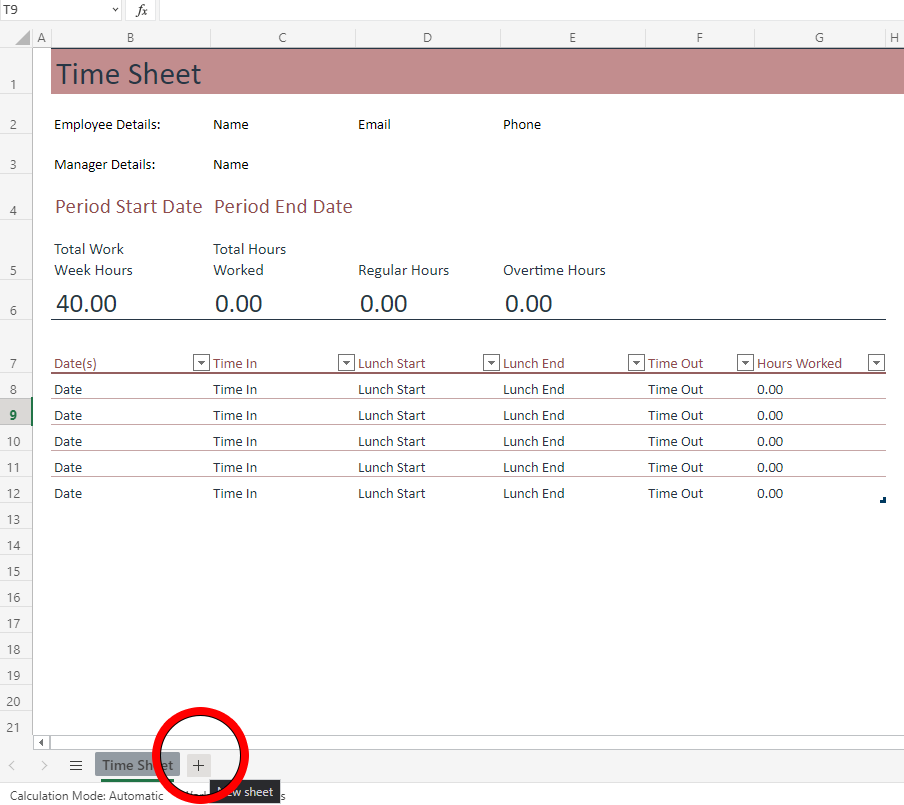
Task: Expand the Time Out filter dropdown
Action: tap(745, 363)
